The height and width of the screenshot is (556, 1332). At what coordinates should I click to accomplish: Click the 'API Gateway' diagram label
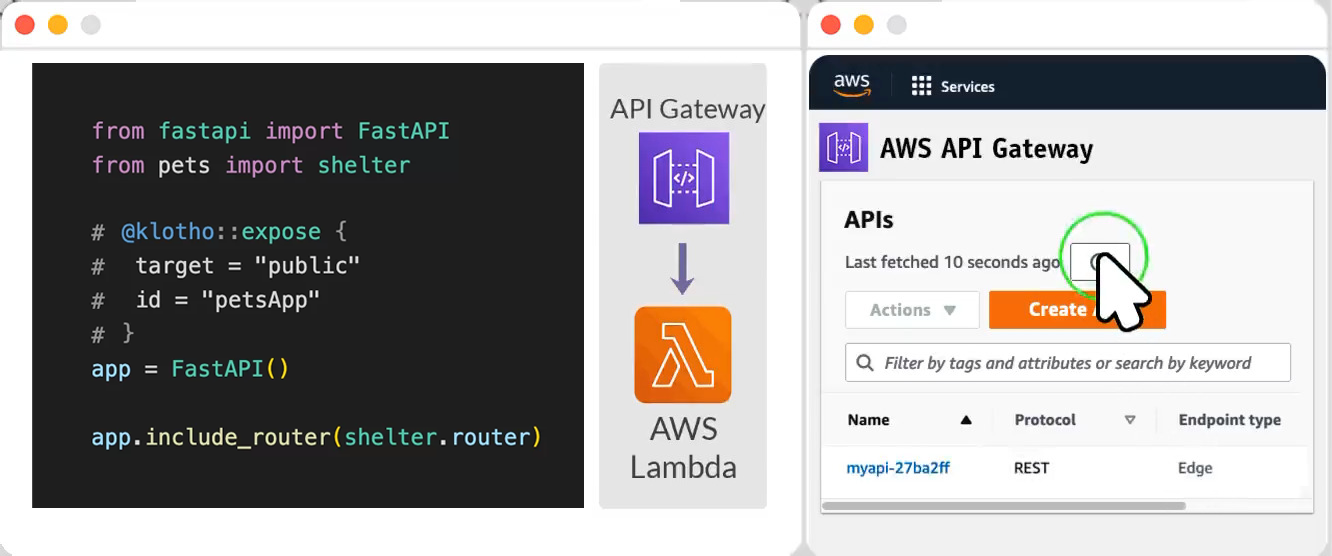(688, 109)
